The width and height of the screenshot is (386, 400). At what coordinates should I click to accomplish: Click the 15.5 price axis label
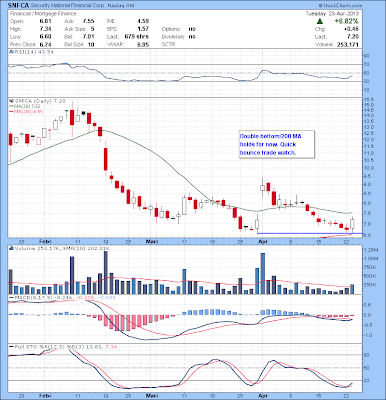tap(369, 100)
